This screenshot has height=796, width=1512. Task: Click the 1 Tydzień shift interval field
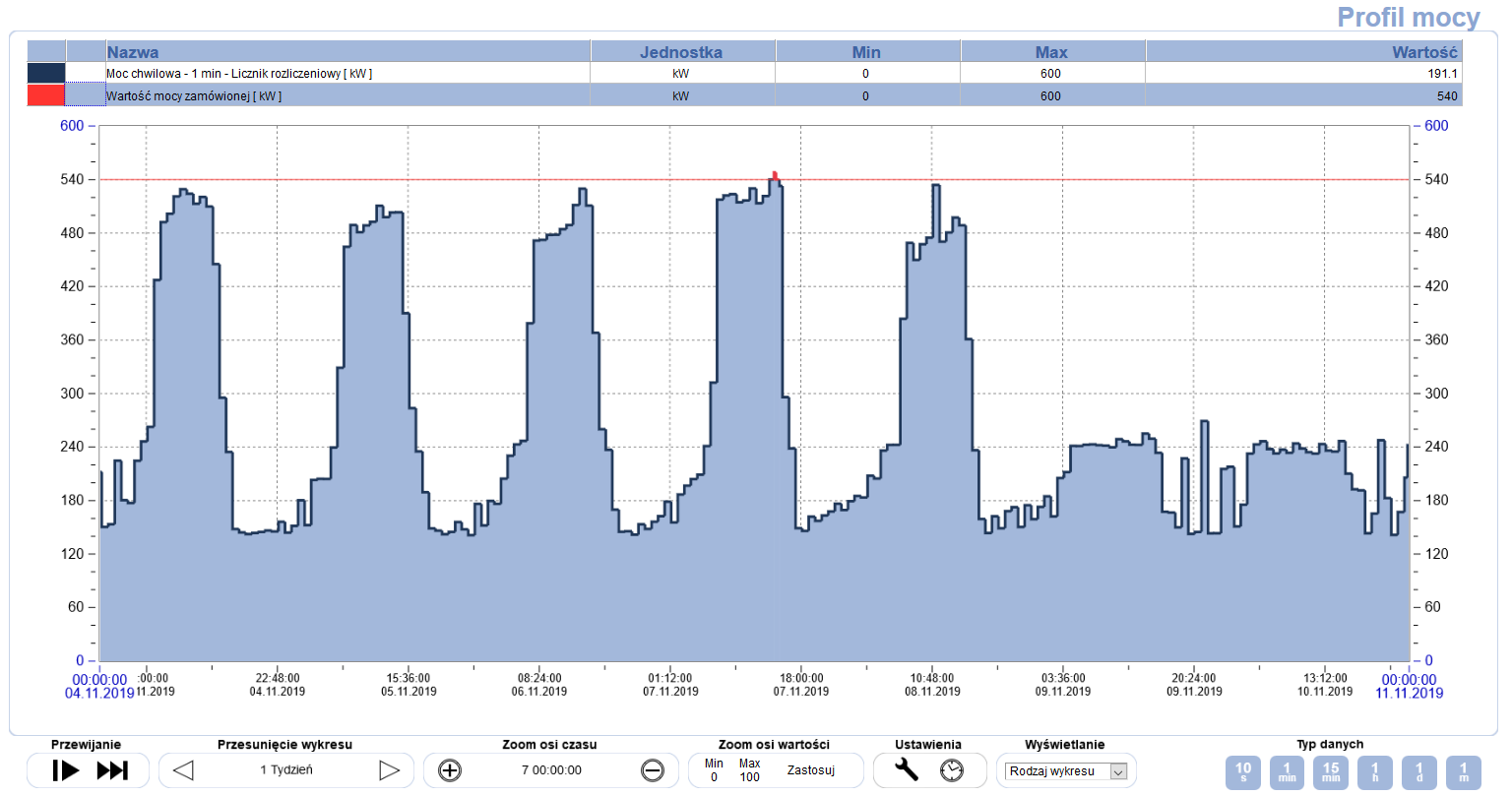286,770
